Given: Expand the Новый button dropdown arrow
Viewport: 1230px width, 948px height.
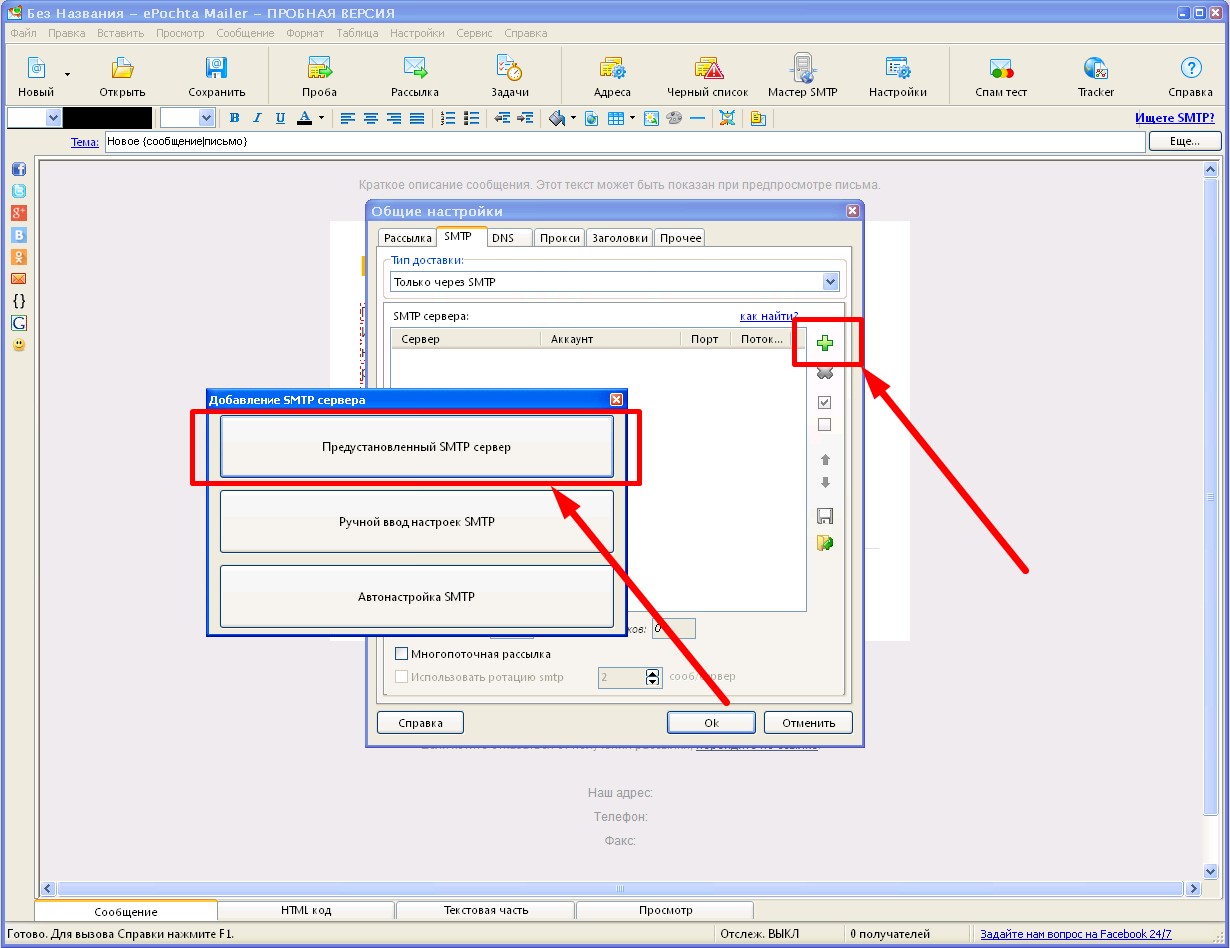Looking at the screenshot, I should (68, 74).
